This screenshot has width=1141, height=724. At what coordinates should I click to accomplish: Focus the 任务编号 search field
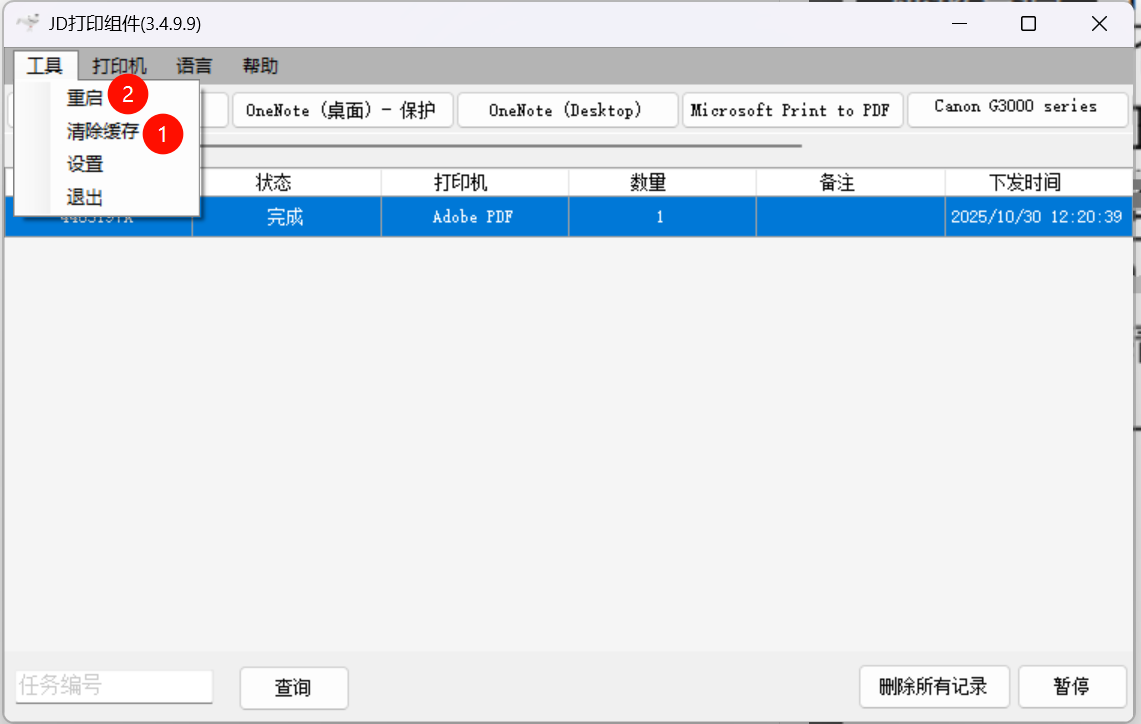(114, 686)
